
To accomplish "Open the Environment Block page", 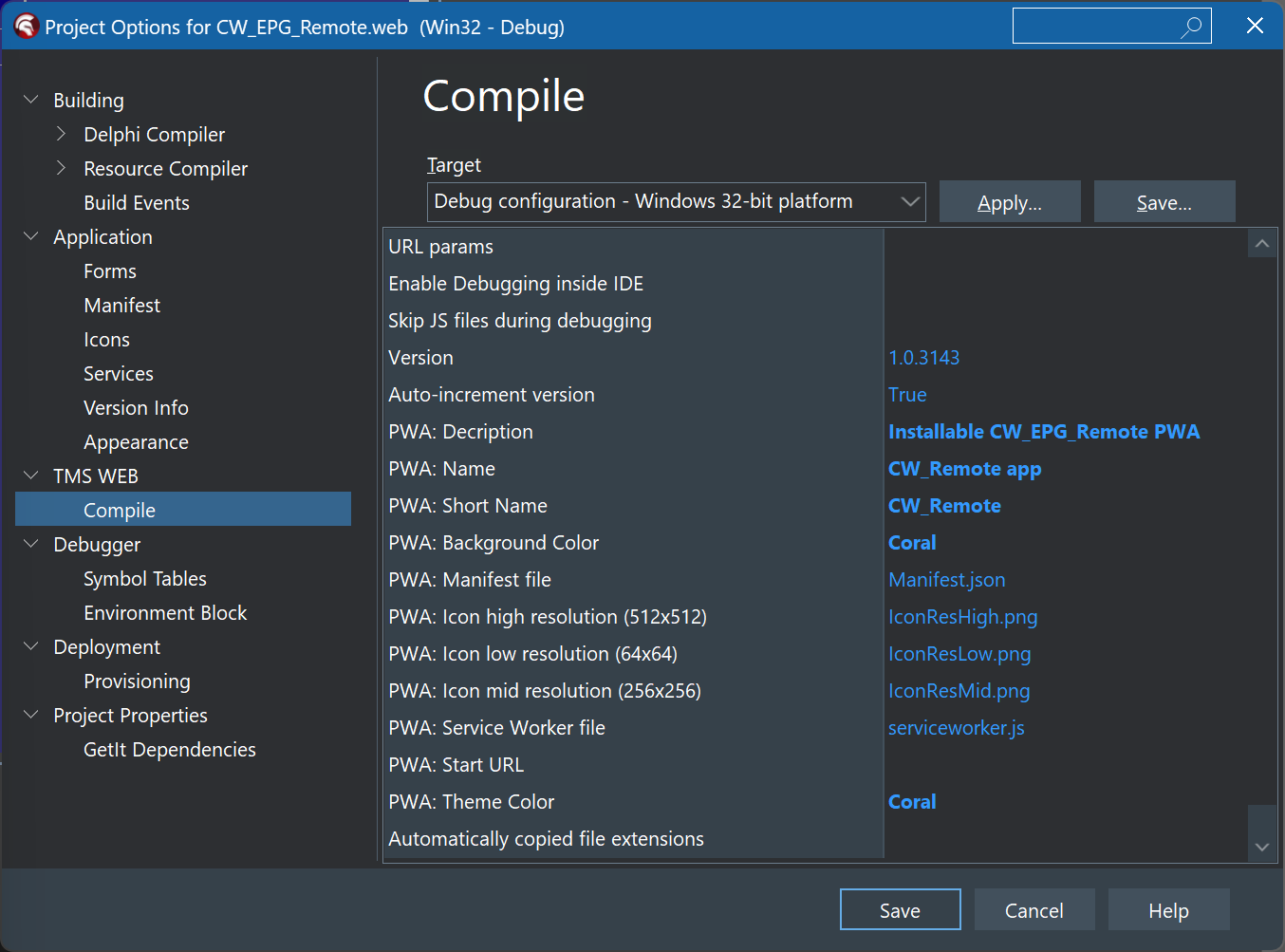I will click(x=165, y=612).
